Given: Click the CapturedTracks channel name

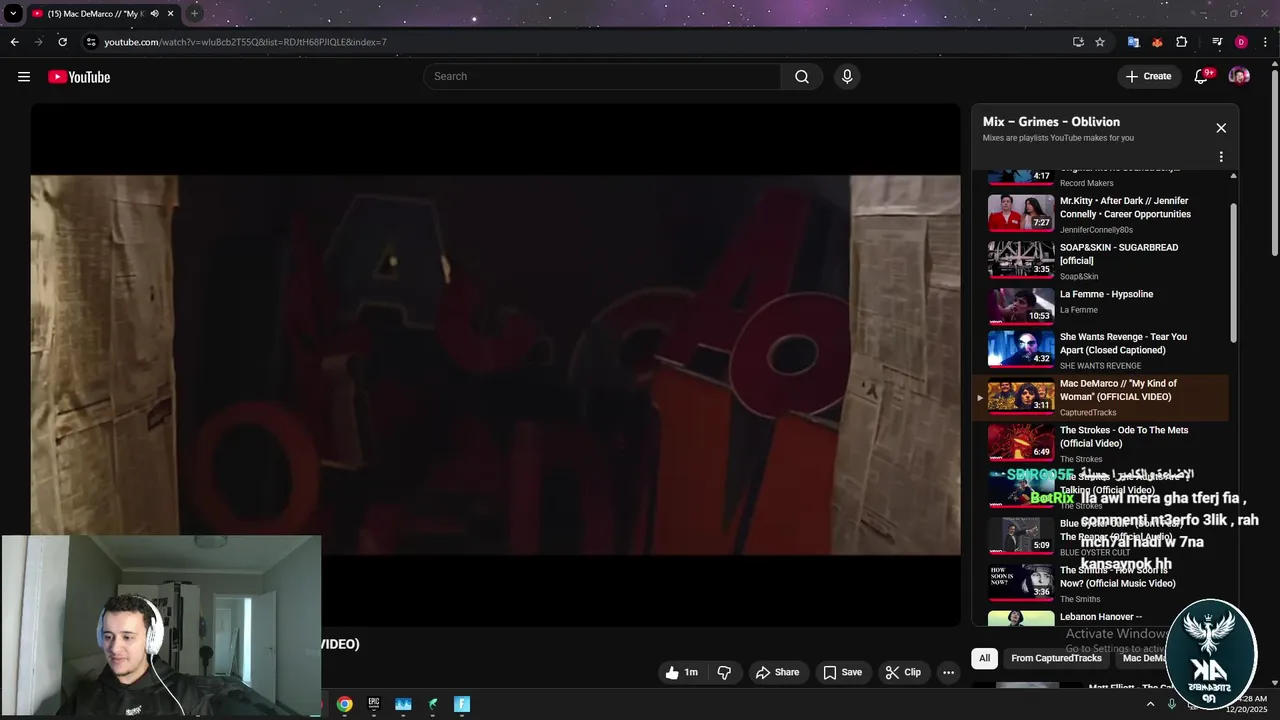Looking at the screenshot, I should click(x=1088, y=412).
